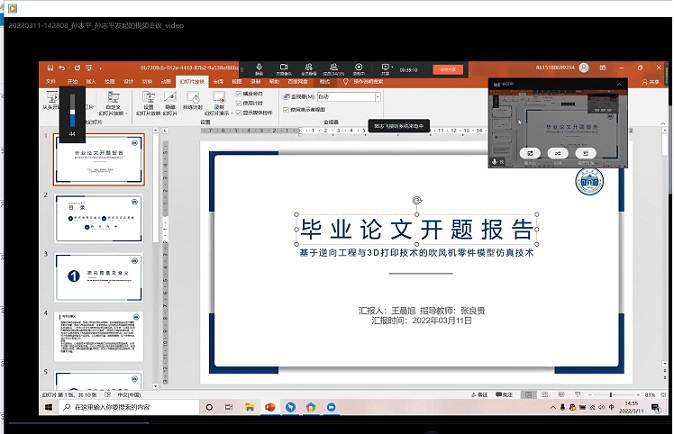The image size is (674, 434).
Task: Switch to the 审阅 (Review) ribbon tab
Action: tap(218, 81)
